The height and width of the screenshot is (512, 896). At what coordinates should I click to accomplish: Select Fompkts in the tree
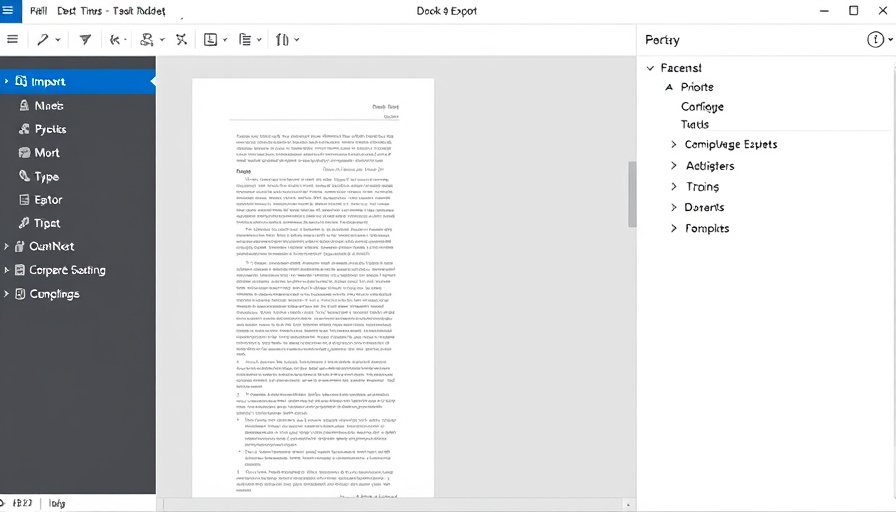coord(707,229)
